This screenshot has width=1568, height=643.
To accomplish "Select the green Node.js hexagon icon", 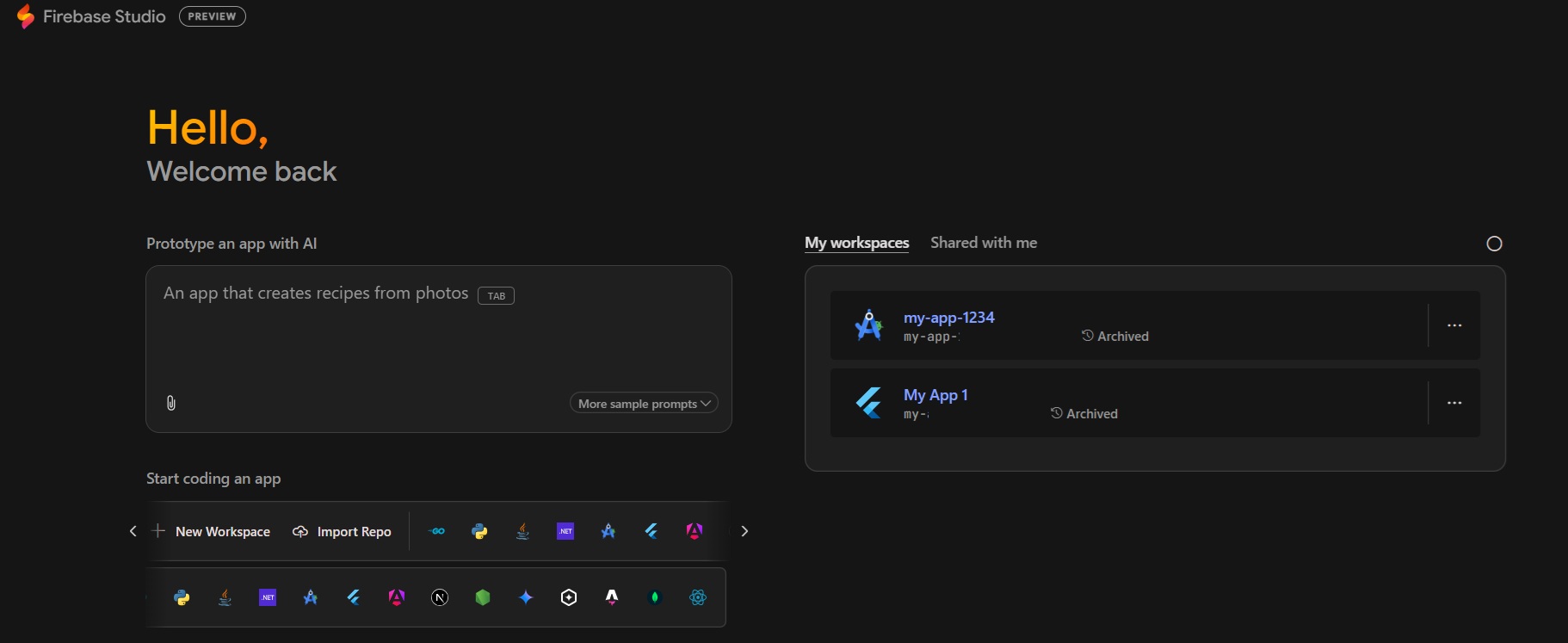I will point(483,597).
